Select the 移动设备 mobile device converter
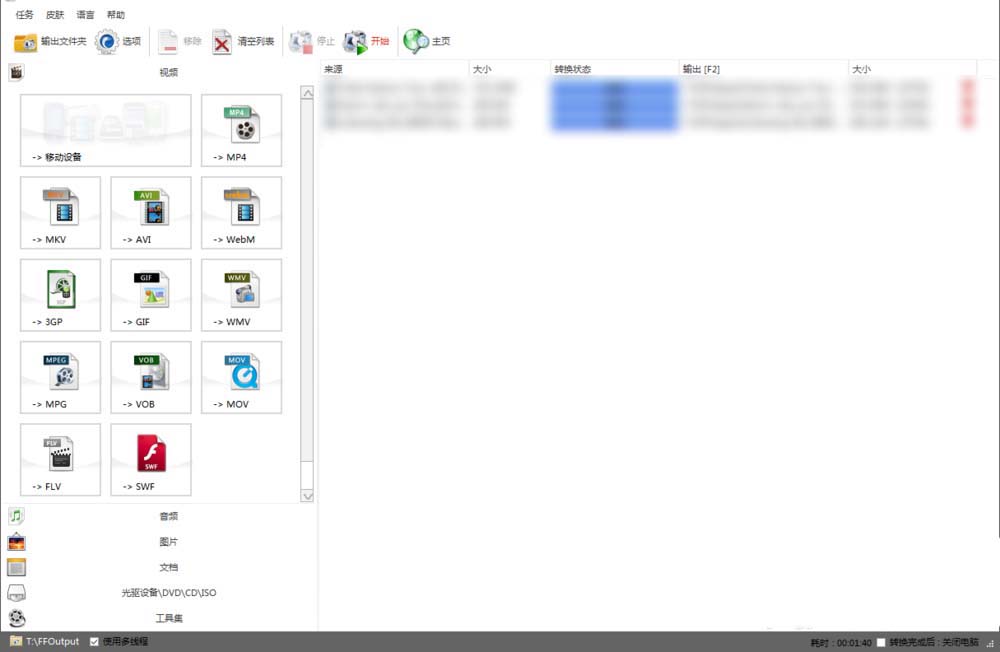1000x652 pixels. click(x=106, y=130)
